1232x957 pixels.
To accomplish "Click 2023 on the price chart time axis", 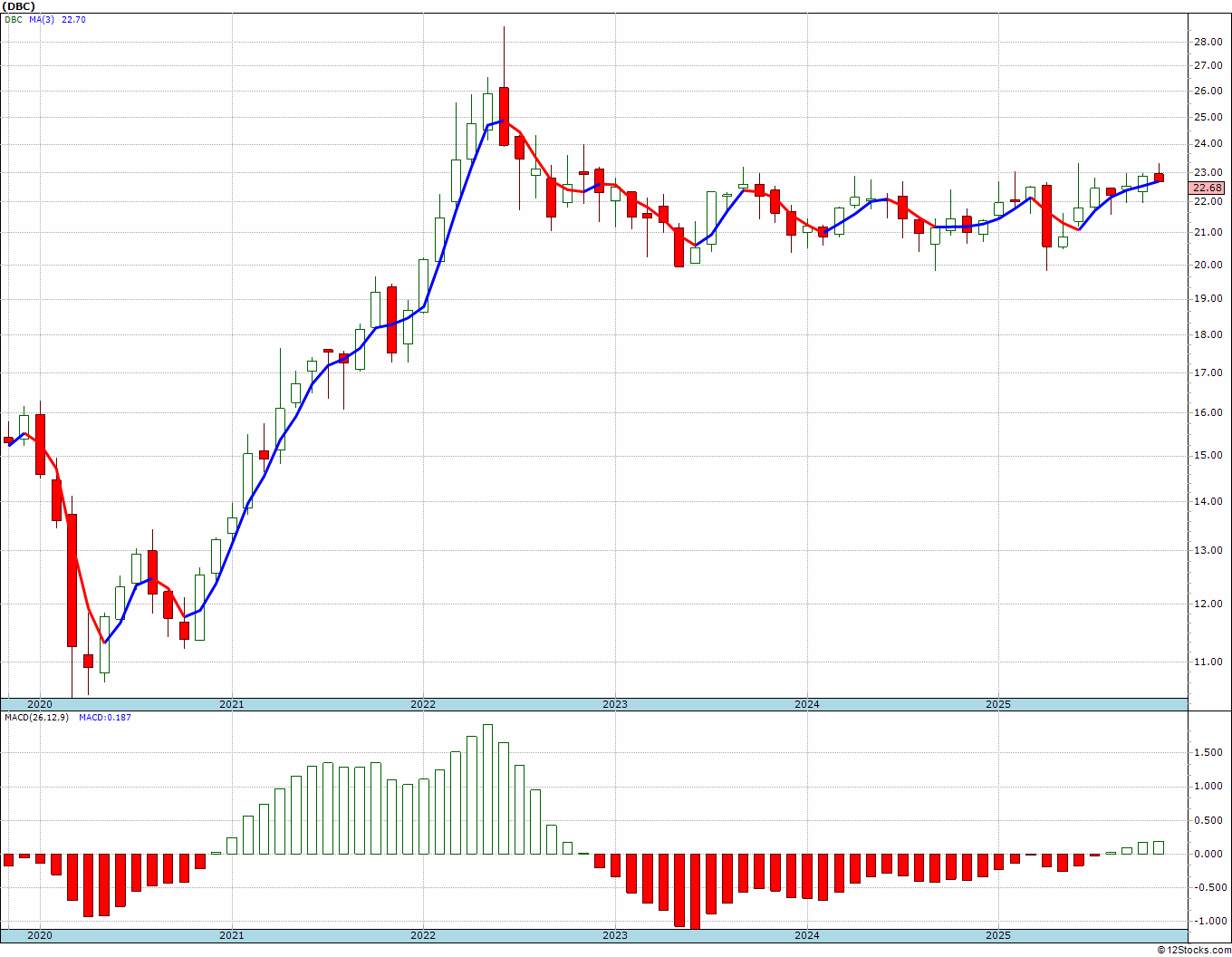I will [615, 704].
